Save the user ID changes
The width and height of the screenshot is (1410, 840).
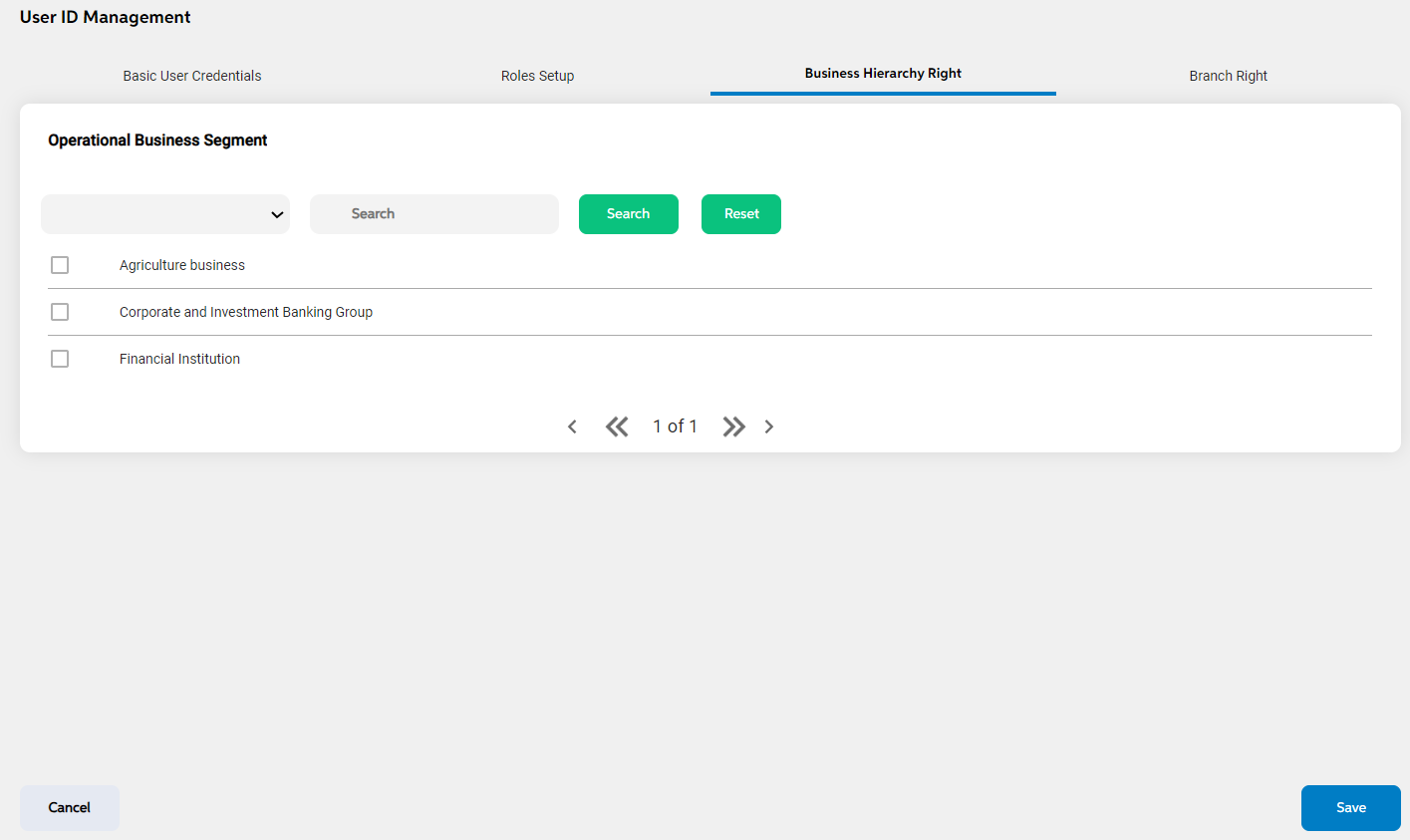pyautogui.click(x=1351, y=808)
